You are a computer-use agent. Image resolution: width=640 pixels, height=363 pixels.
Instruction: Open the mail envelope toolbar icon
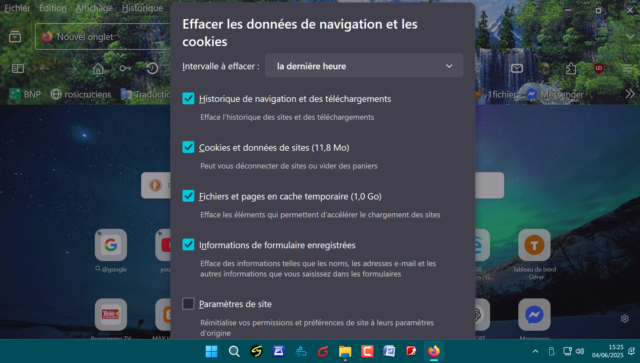point(517,68)
